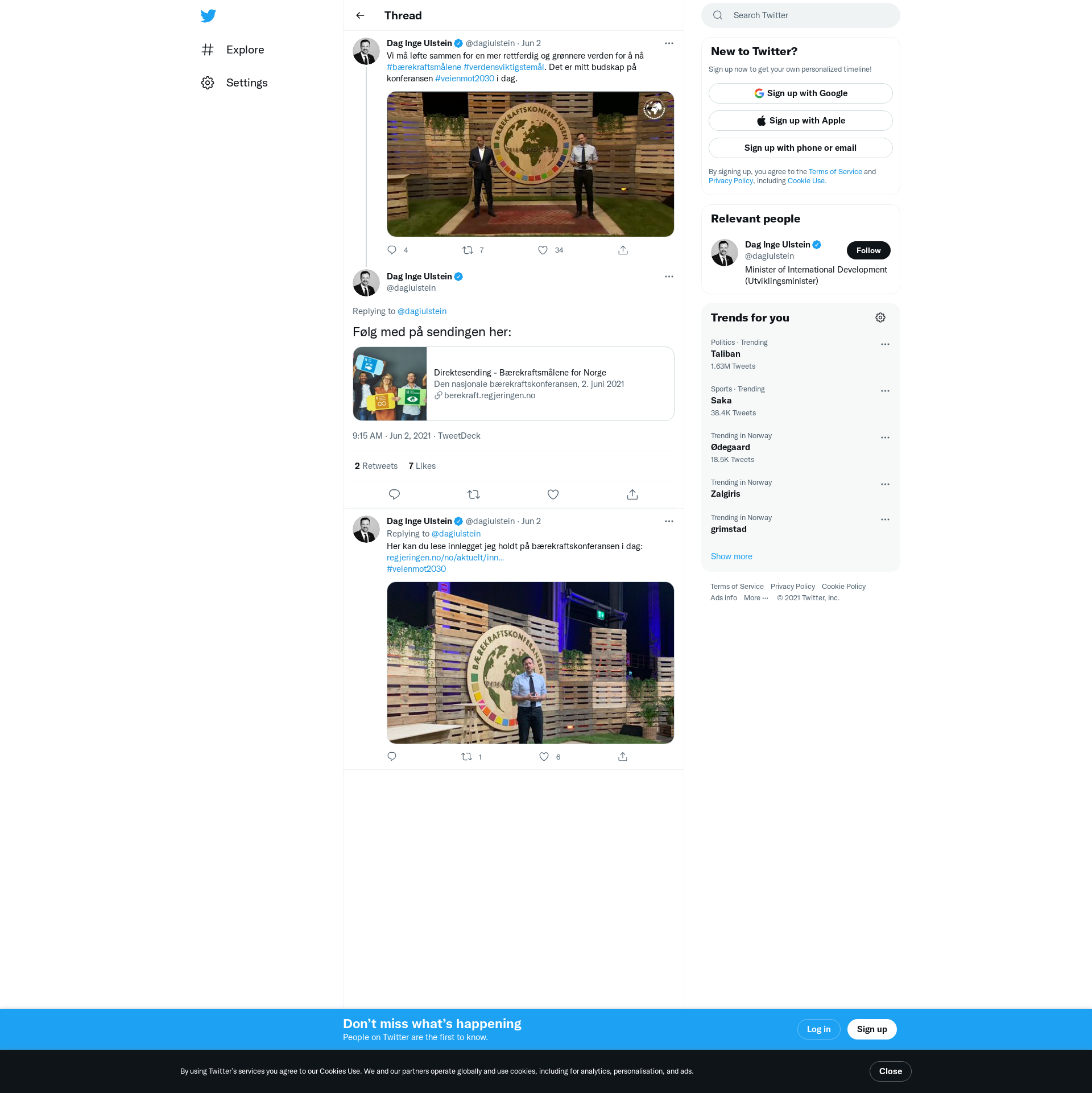The height and width of the screenshot is (1093, 1092).
Task: Click Sign up with Google
Action: 800,93
